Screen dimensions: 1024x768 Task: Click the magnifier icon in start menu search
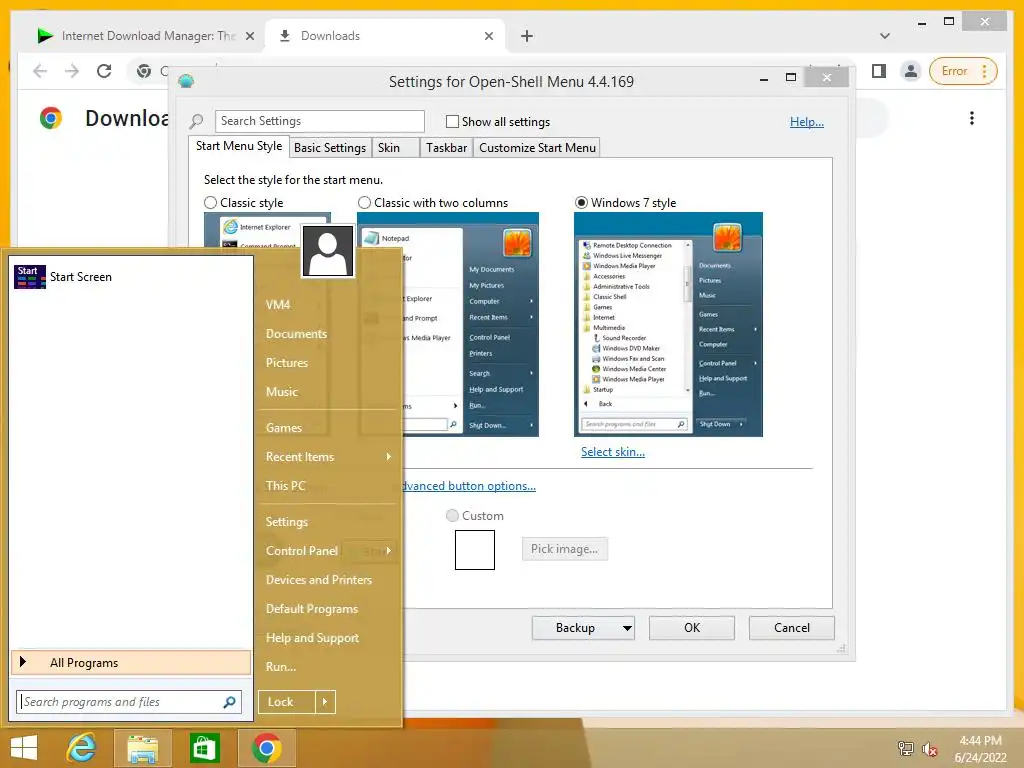229,702
